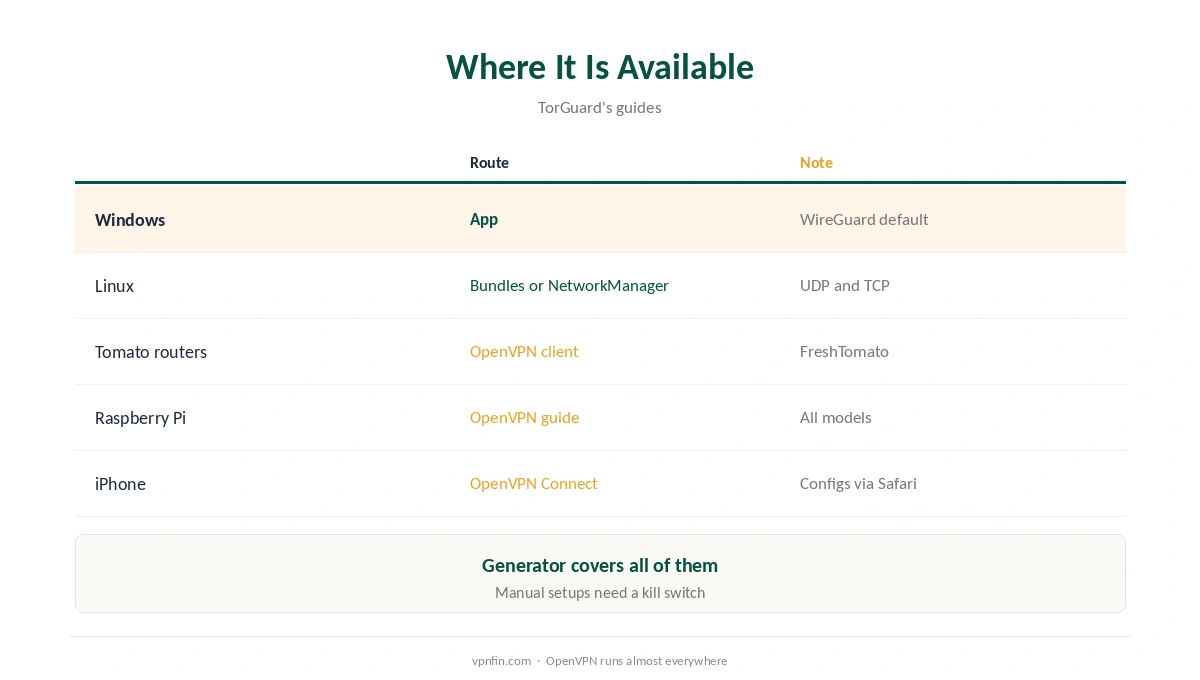The width and height of the screenshot is (1200, 680).
Task: Select the 'iPhone' row label
Action: (x=120, y=484)
